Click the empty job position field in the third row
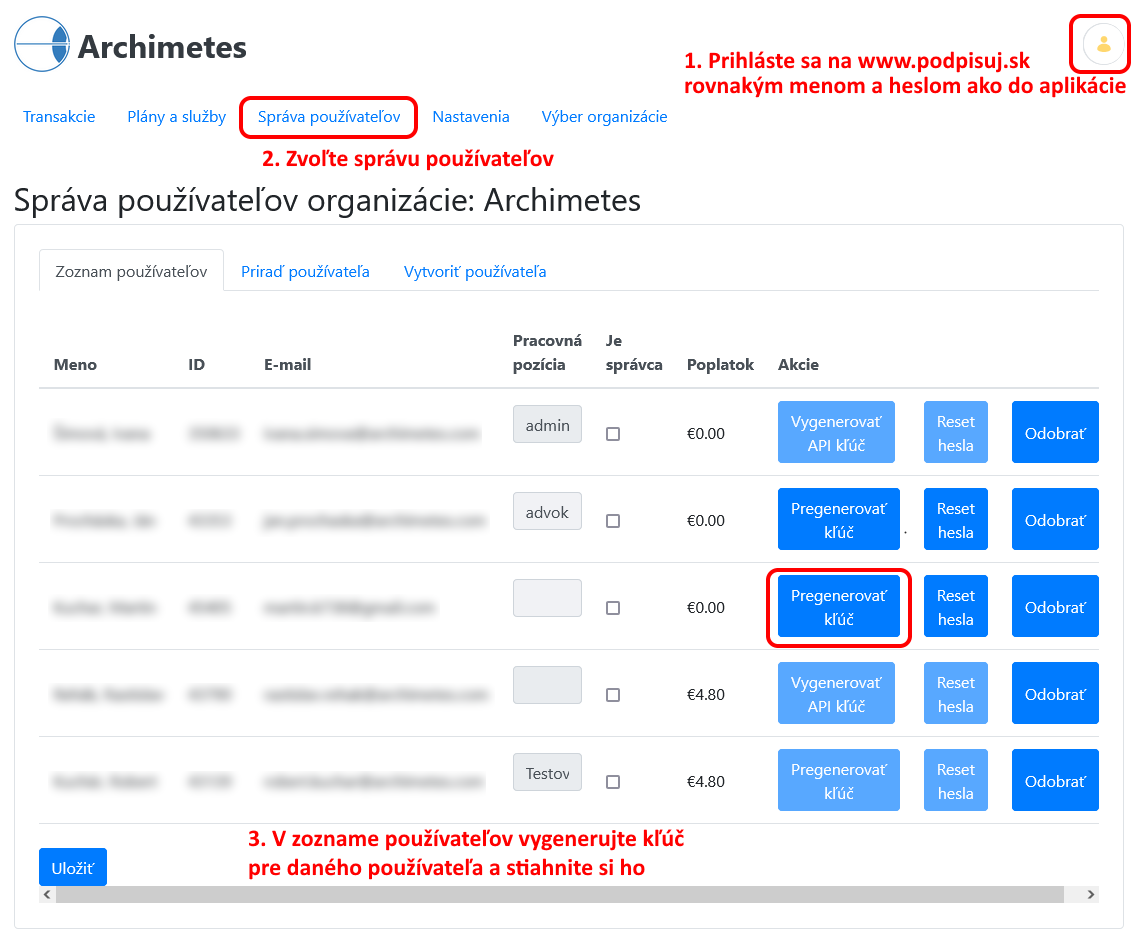The image size is (1132, 938). pyautogui.click(x=547, y=598)
